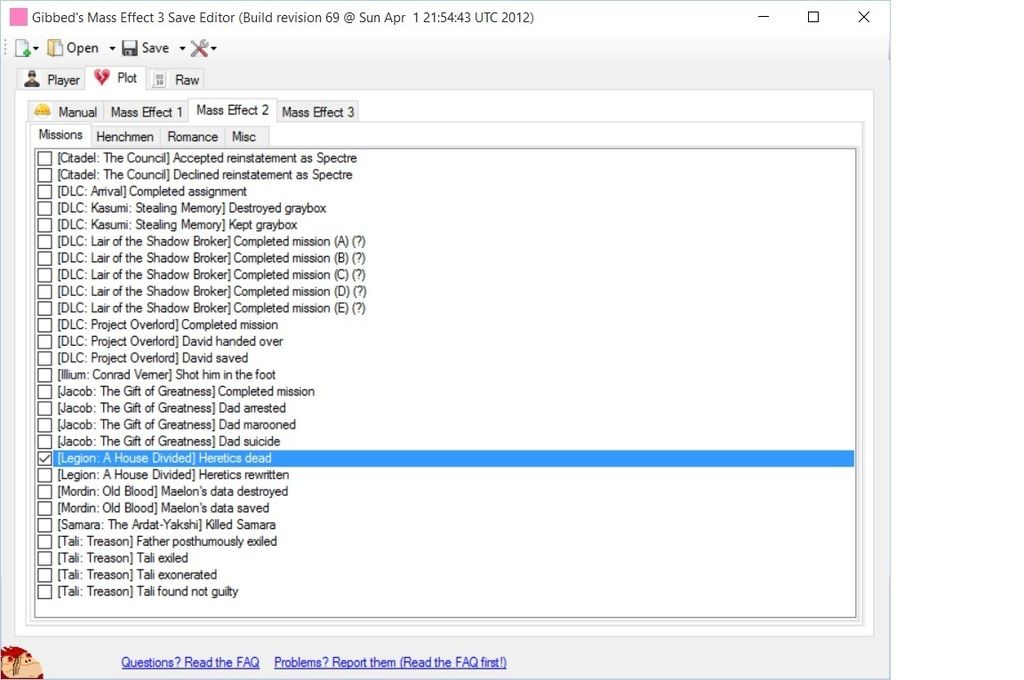Click the Save floppy disk icon
This screenshot has width=1024, height=680.
point(130,48)
